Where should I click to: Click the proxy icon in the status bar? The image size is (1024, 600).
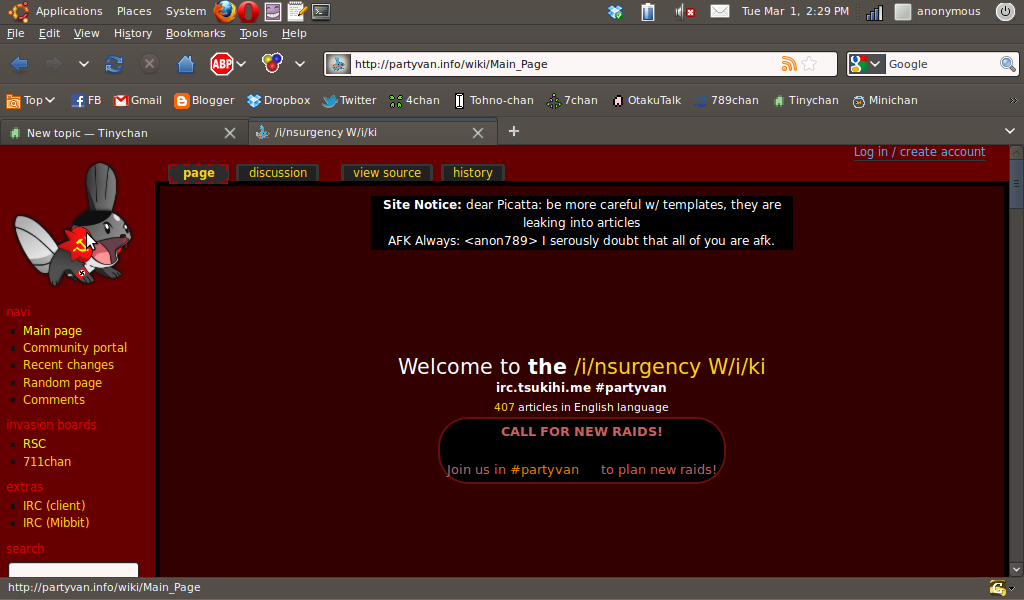coord(999,588)
